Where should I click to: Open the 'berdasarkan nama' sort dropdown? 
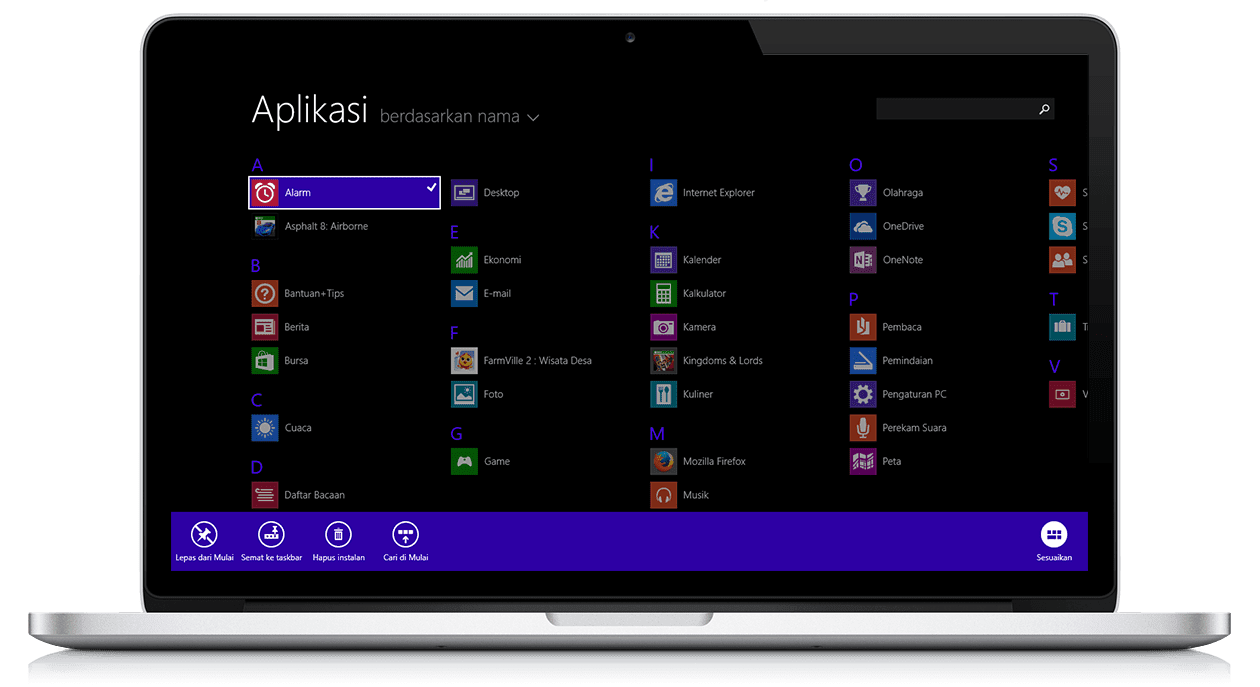(459, 117)
